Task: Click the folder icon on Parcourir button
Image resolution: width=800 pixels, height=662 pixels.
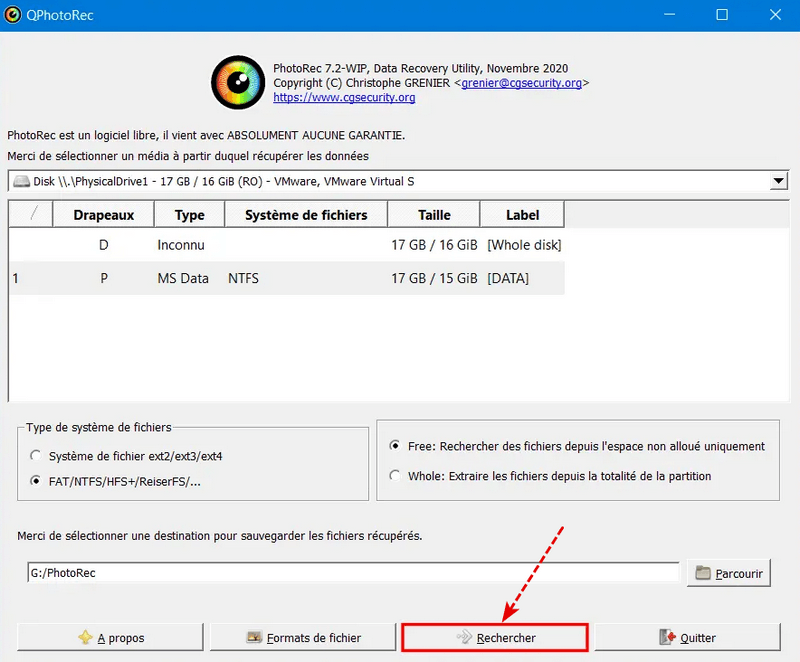Action: coord(703,573)
